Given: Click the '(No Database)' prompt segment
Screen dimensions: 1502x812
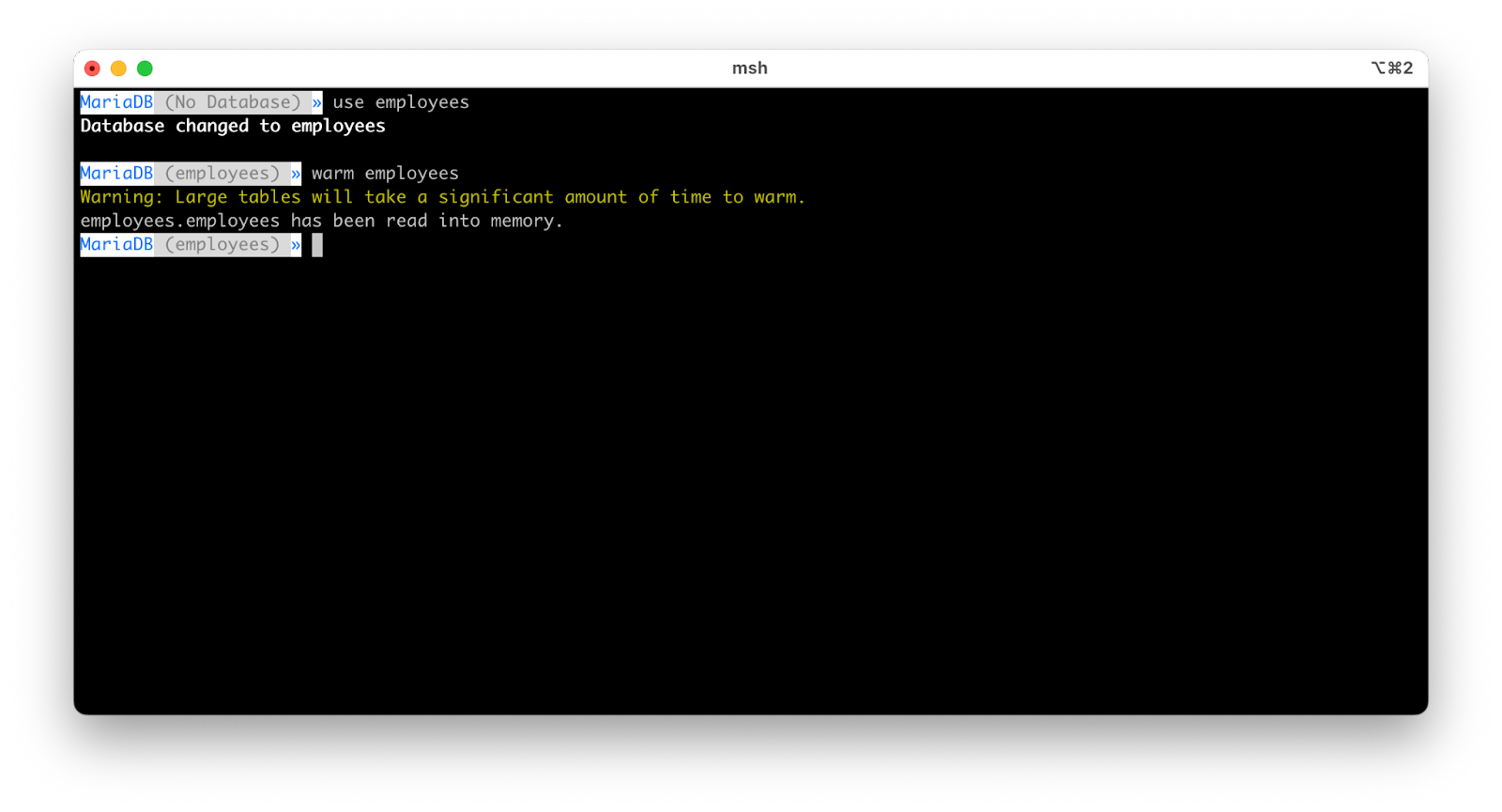Looking at the screenshot, I should pyautogui.click(x=233, y=102).
